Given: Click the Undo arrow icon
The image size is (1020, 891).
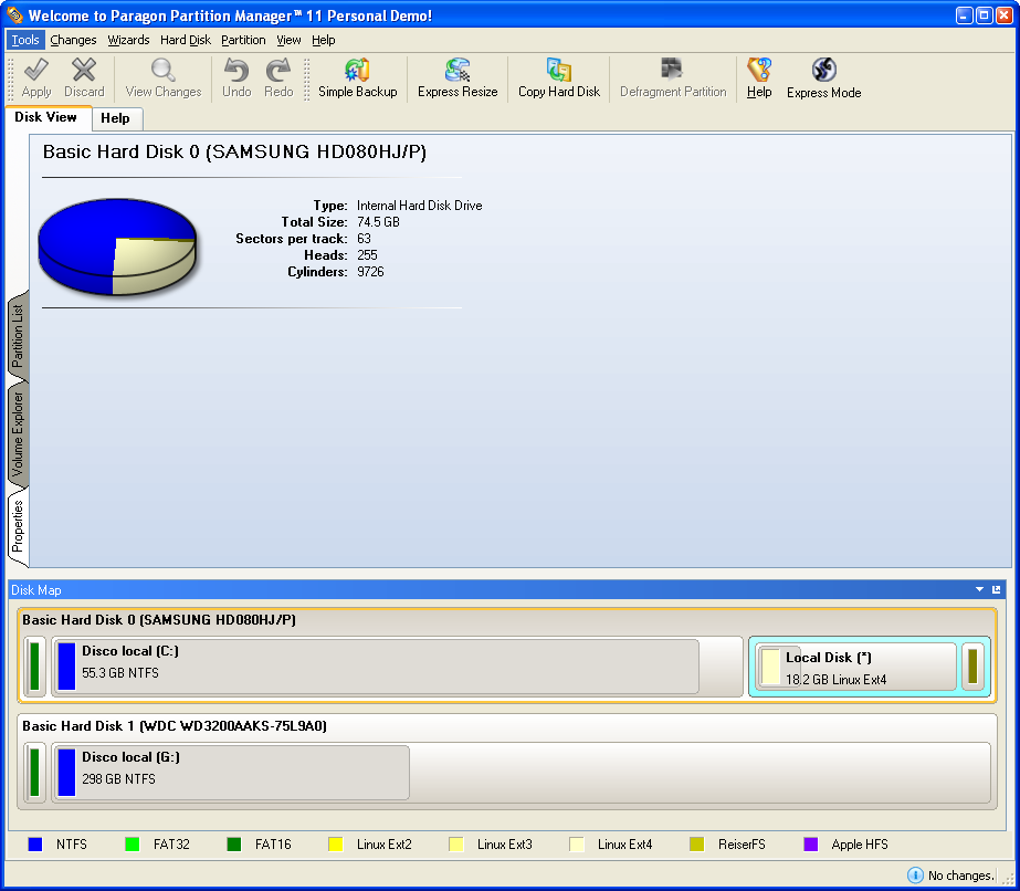Looking at the screenshot, I should [x=236, y=69].
